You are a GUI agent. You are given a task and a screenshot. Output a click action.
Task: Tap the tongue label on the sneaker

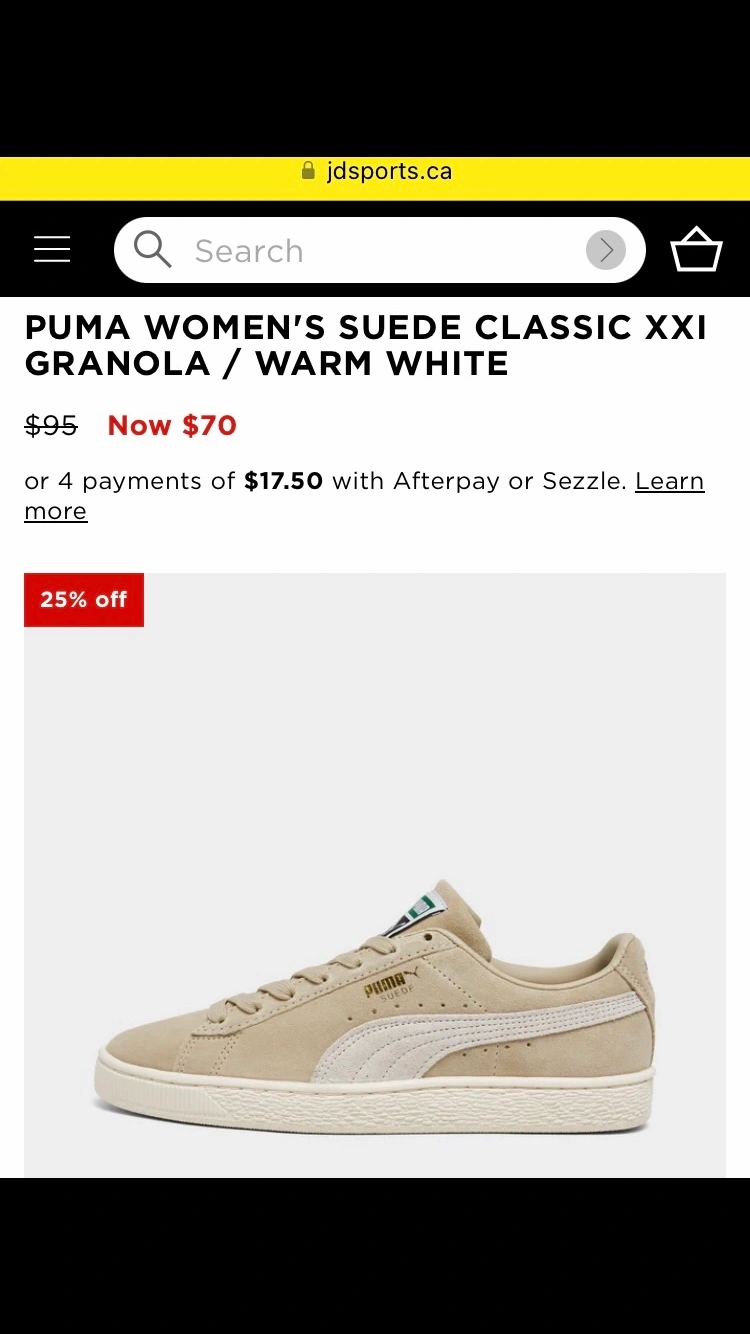414,910
